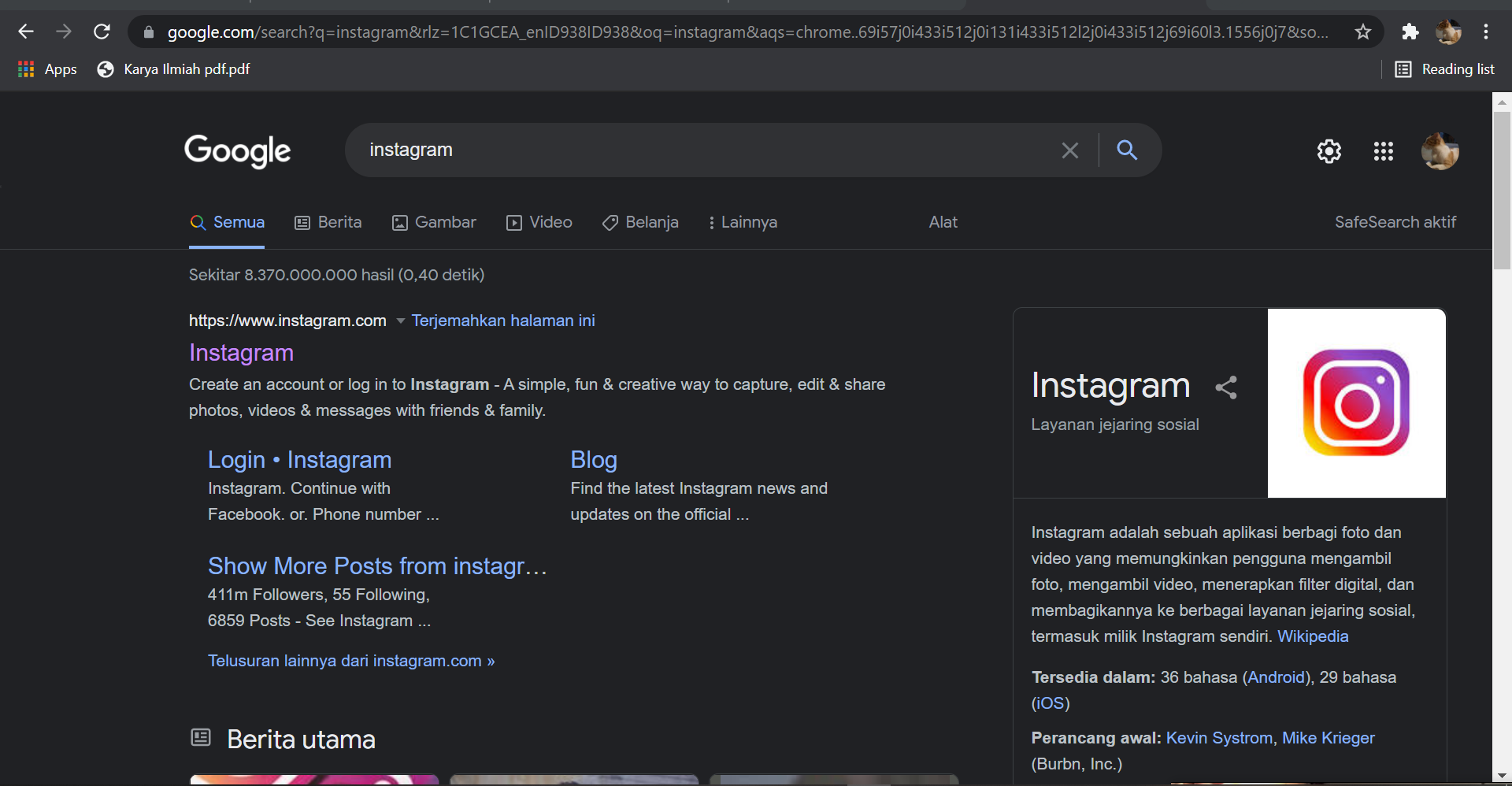Screen dimensions: 1512x786
Task: Click the magnifier search button
Action: point(1127,150)
